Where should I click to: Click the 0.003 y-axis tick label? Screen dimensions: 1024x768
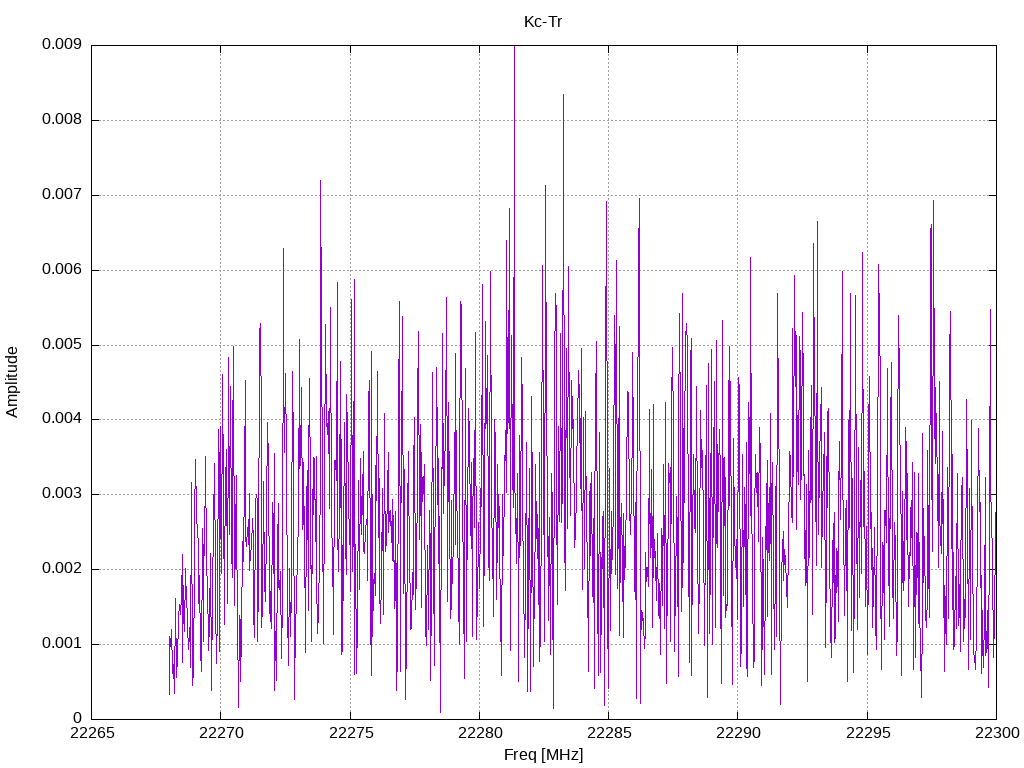point(62,494)
